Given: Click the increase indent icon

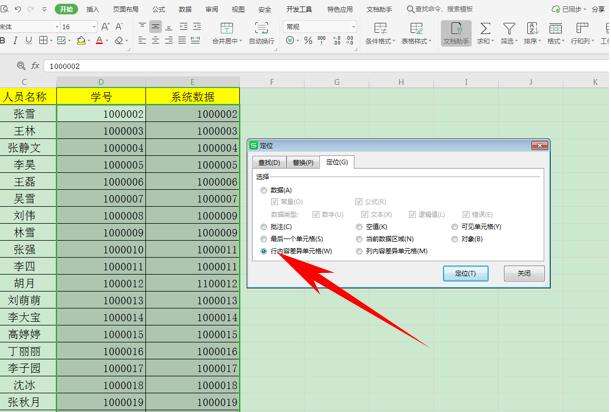Looking at the screenshot, I should click(x=197, y=27).
